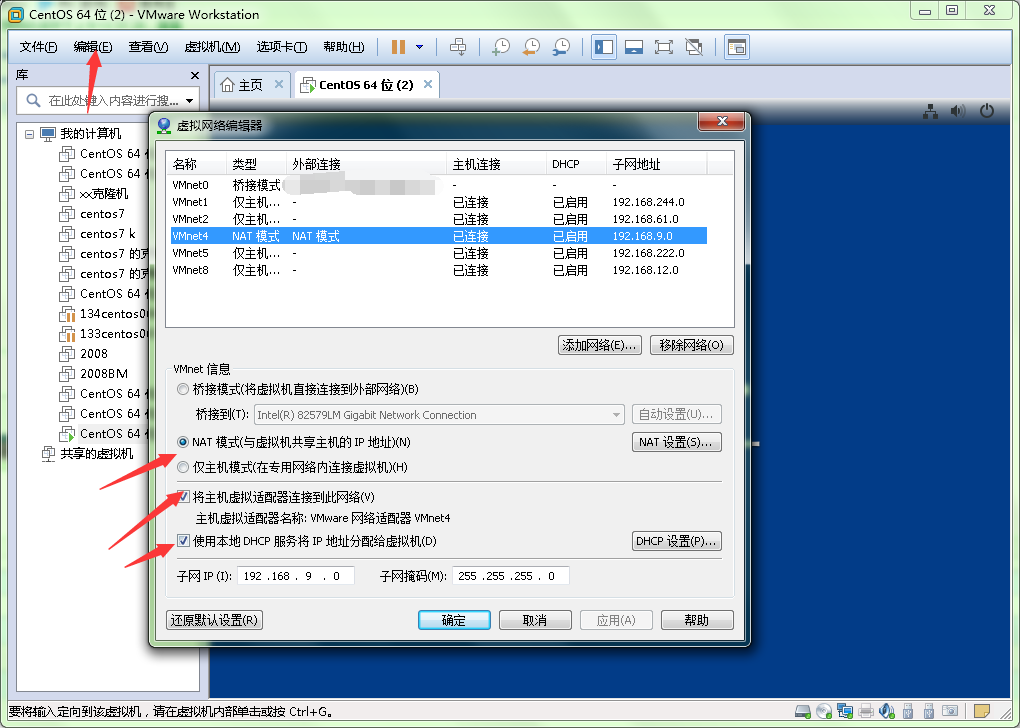Open DHCP 设置(P)... button

pos(677,541)
